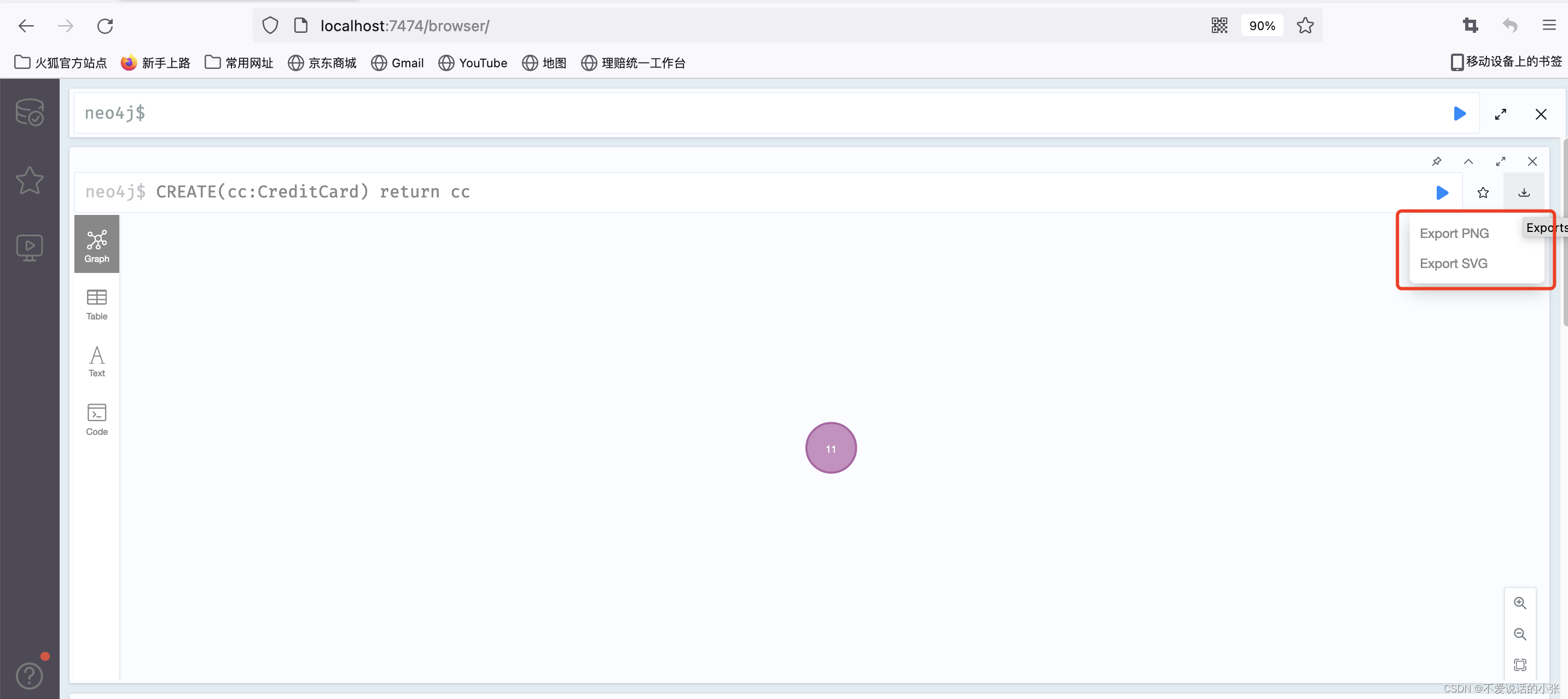Save the query as favorite
Image resolution: width=1568 pixels, height=699 pixels.
point(1483,192)
